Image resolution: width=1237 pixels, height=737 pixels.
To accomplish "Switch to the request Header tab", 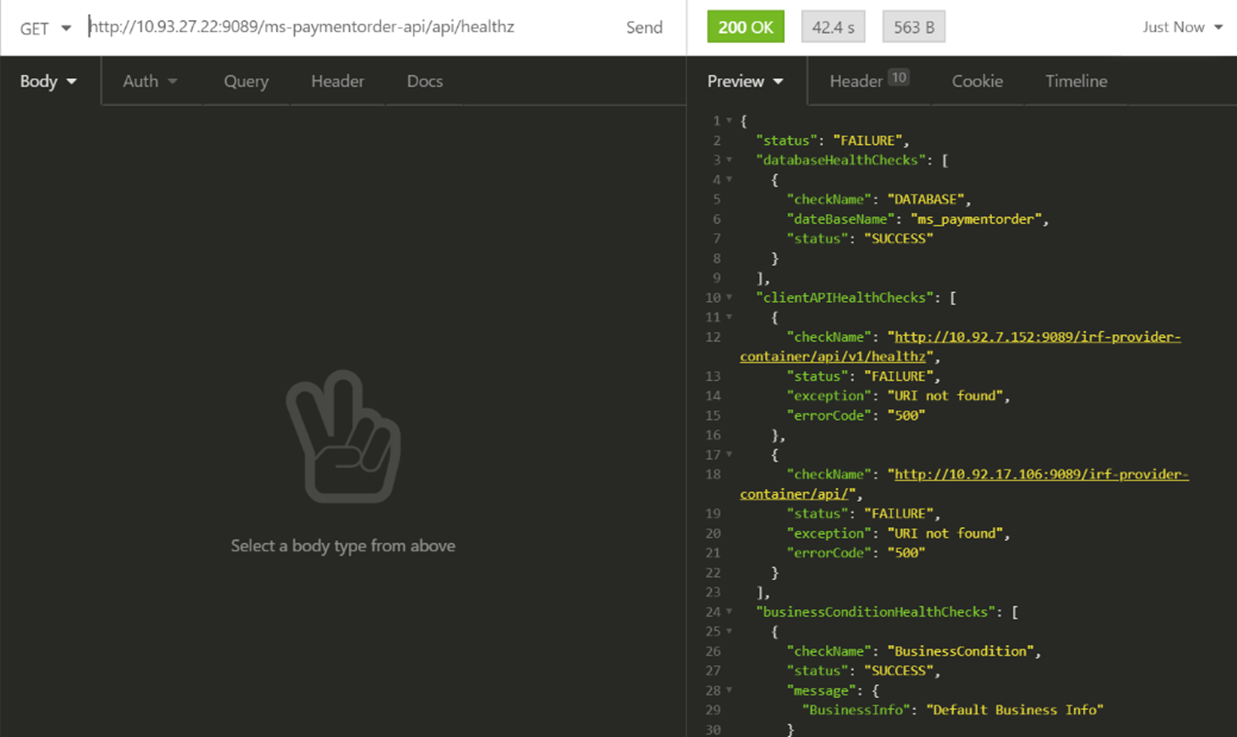I will 337,81.
